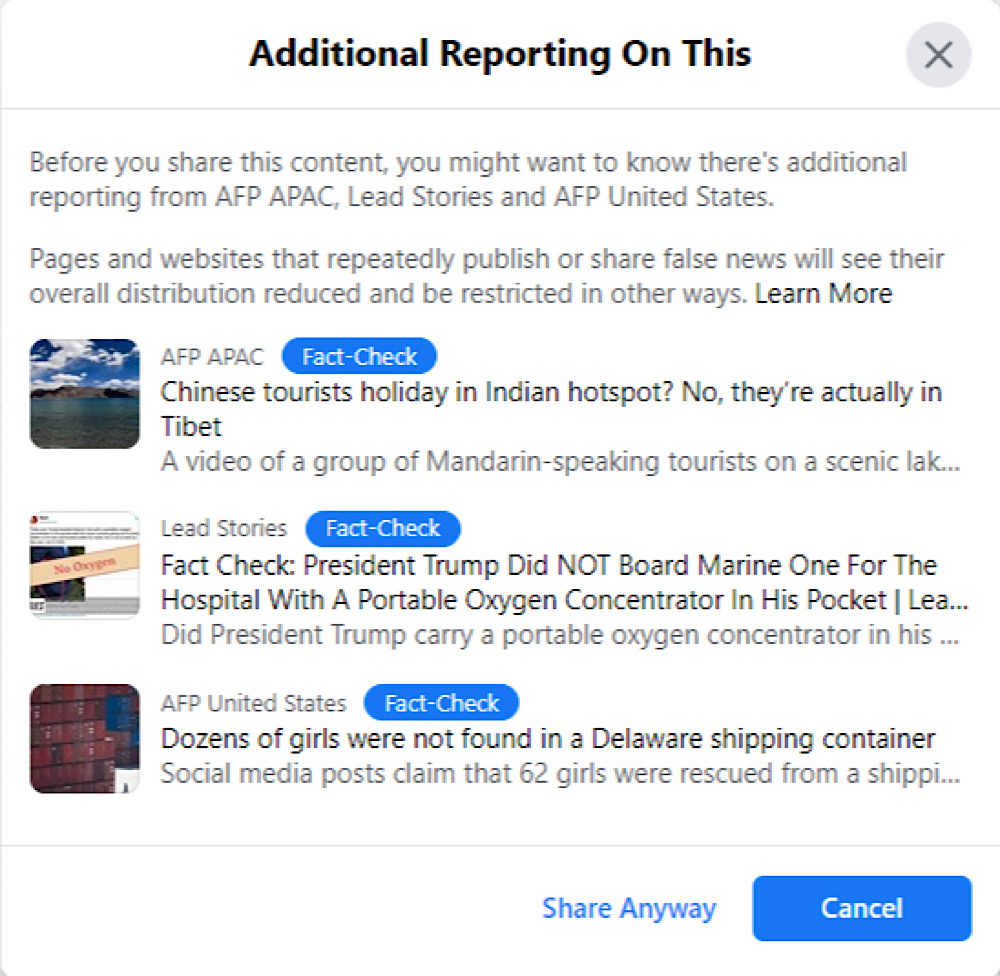
Task: Open the Chinese tourists in Tibet headline
Action: 551,409
